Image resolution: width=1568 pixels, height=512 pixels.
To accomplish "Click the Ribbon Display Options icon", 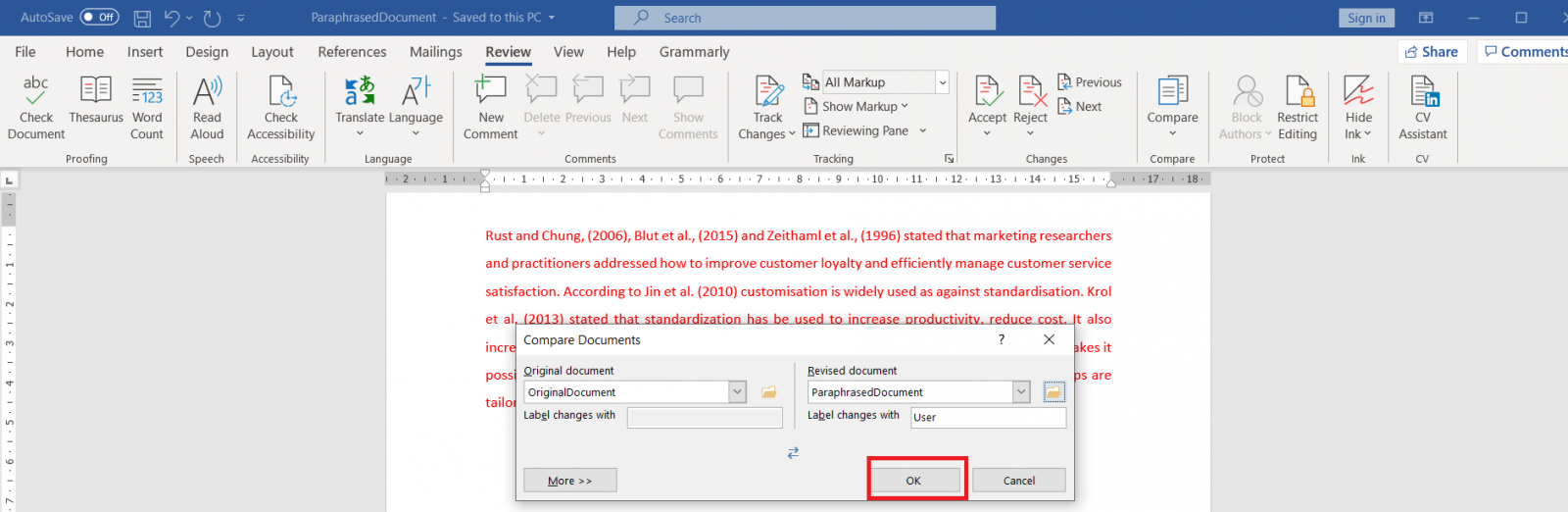I will [x=1426, y=18].
